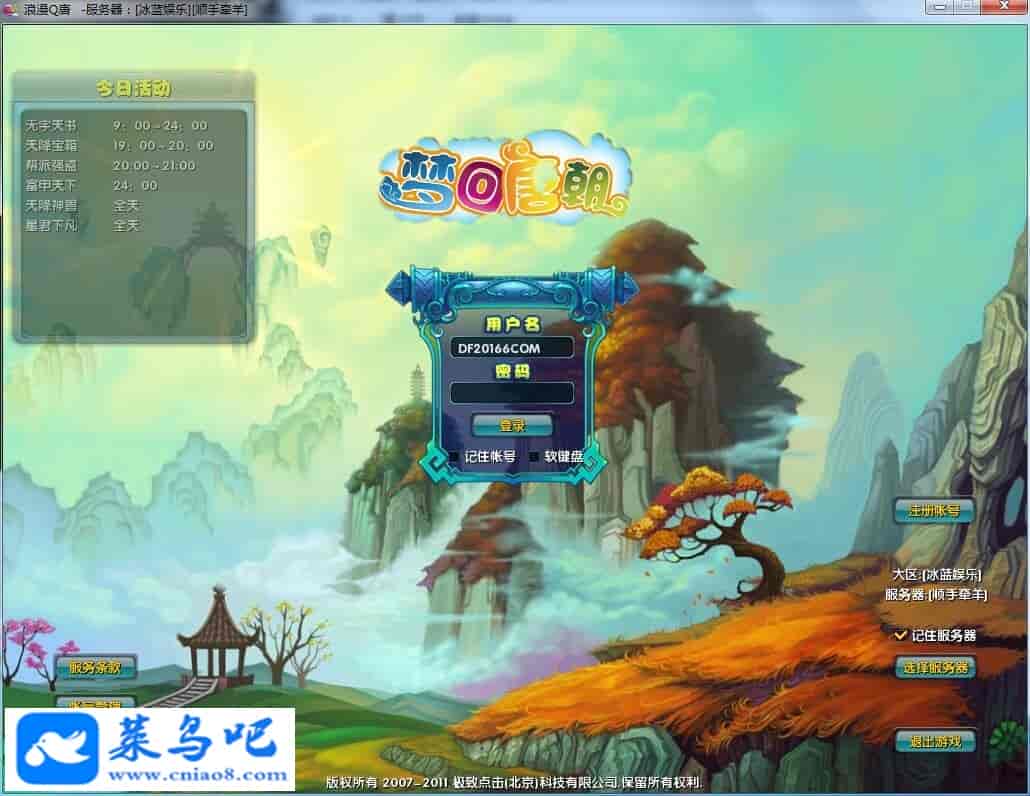The height and width of the screenshot is (796, 1030).
Task: Click the 服务器:[顺手牵羊] server label
Action: pos(936,594)
